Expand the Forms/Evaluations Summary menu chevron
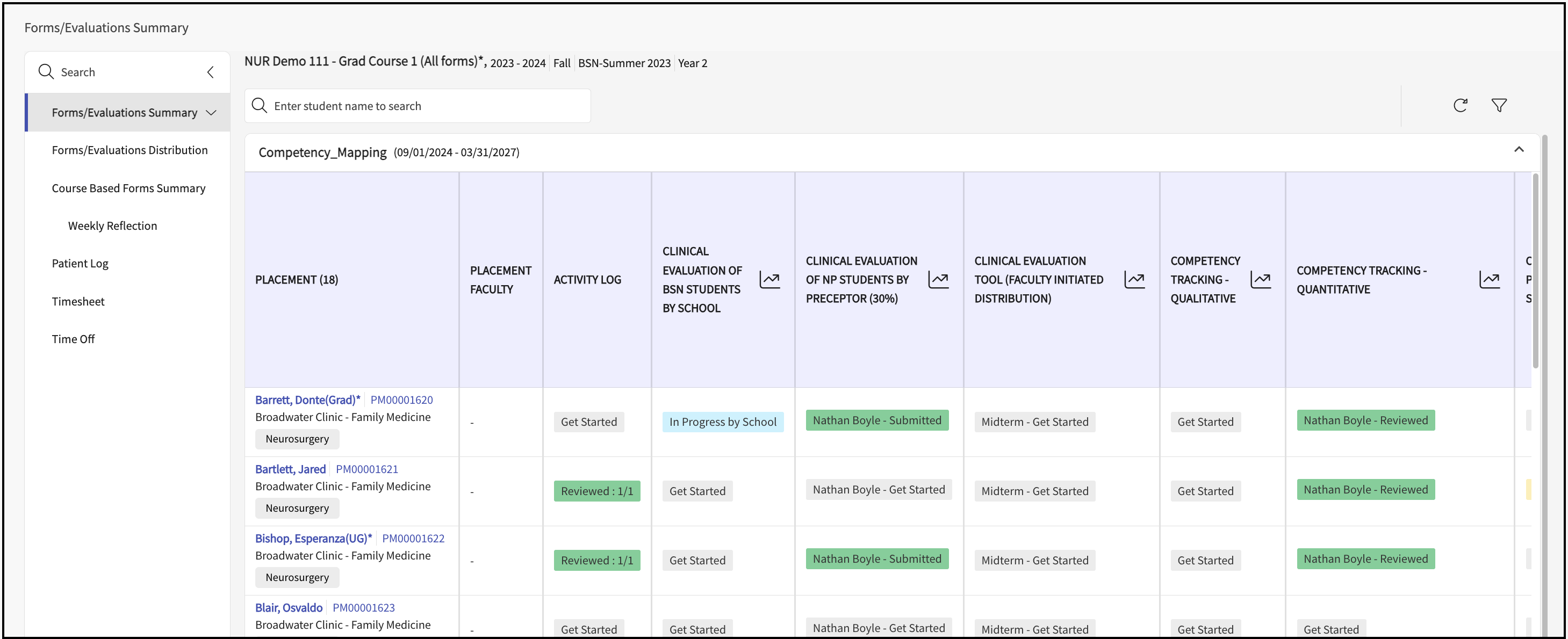Screen dimensions: 1568x639 [211, 112]
